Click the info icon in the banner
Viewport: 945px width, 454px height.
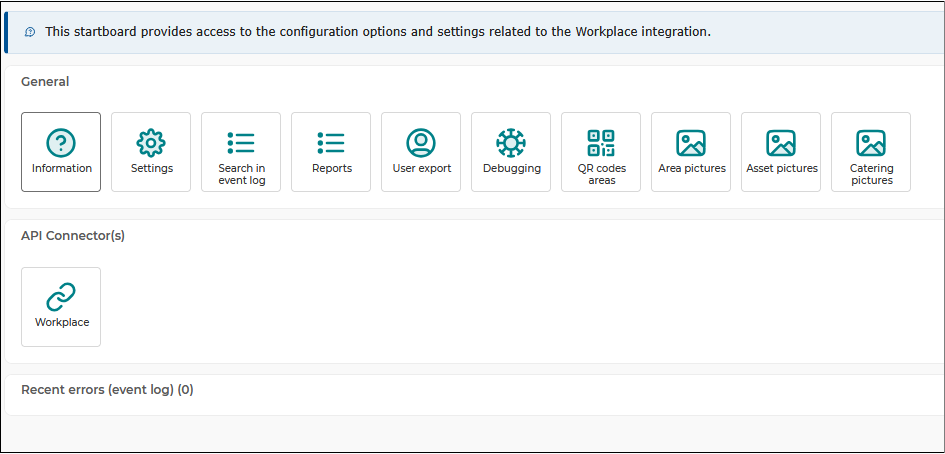pyautogui.click(x=30, y=32)
